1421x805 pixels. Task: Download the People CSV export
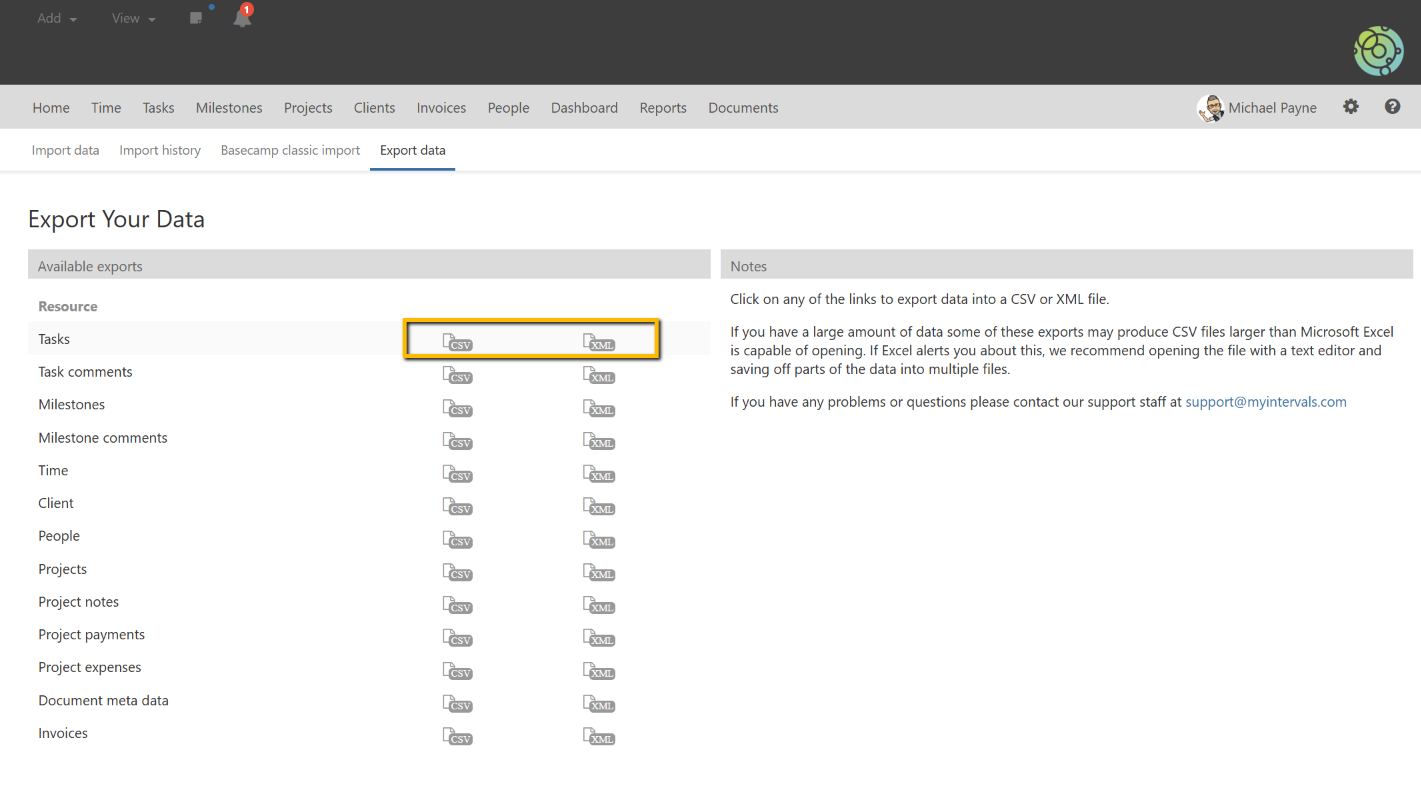tap(457, 540)
